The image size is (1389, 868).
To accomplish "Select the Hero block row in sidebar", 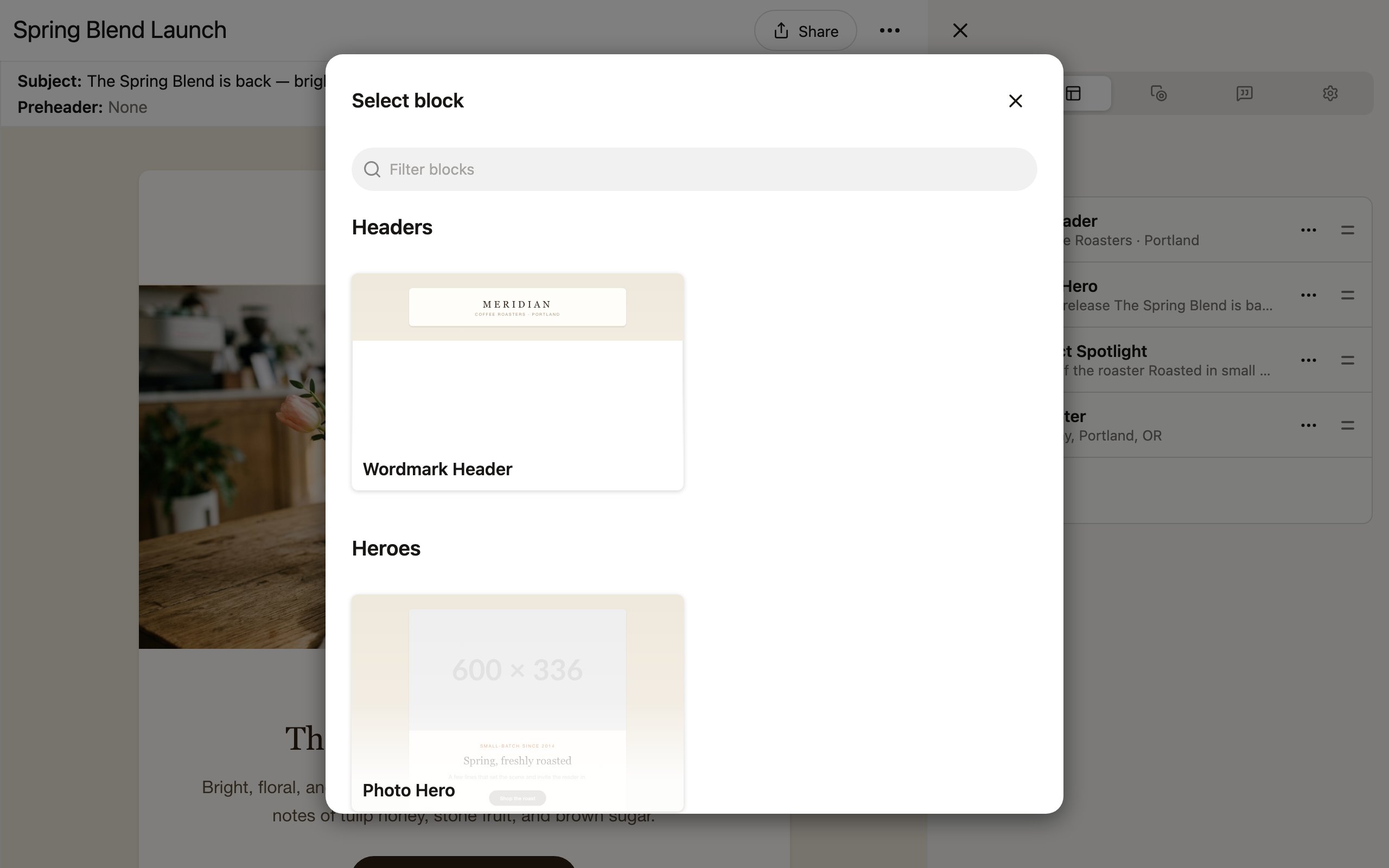I will [x=1217, y=295].
